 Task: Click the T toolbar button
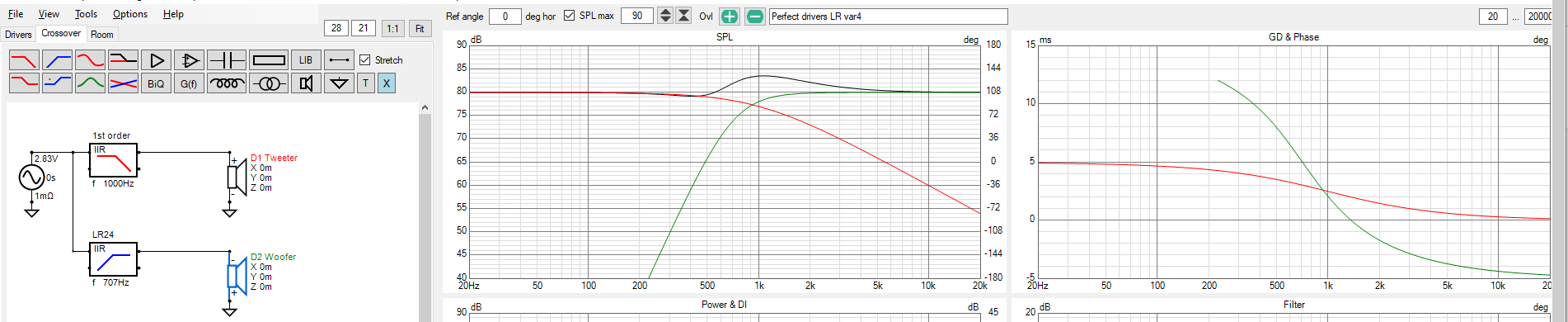click(366, 83)
